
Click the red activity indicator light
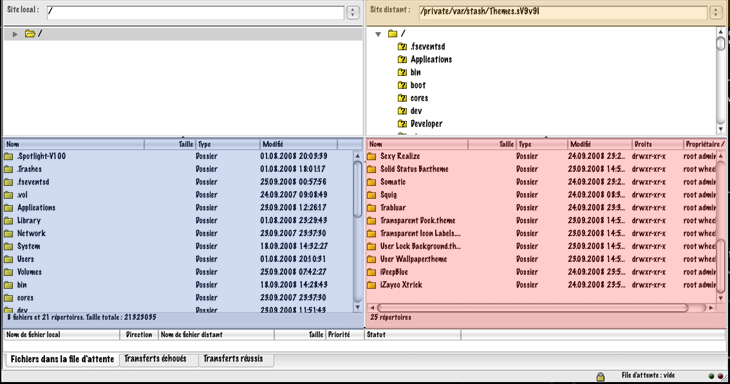tap(720, 376)
